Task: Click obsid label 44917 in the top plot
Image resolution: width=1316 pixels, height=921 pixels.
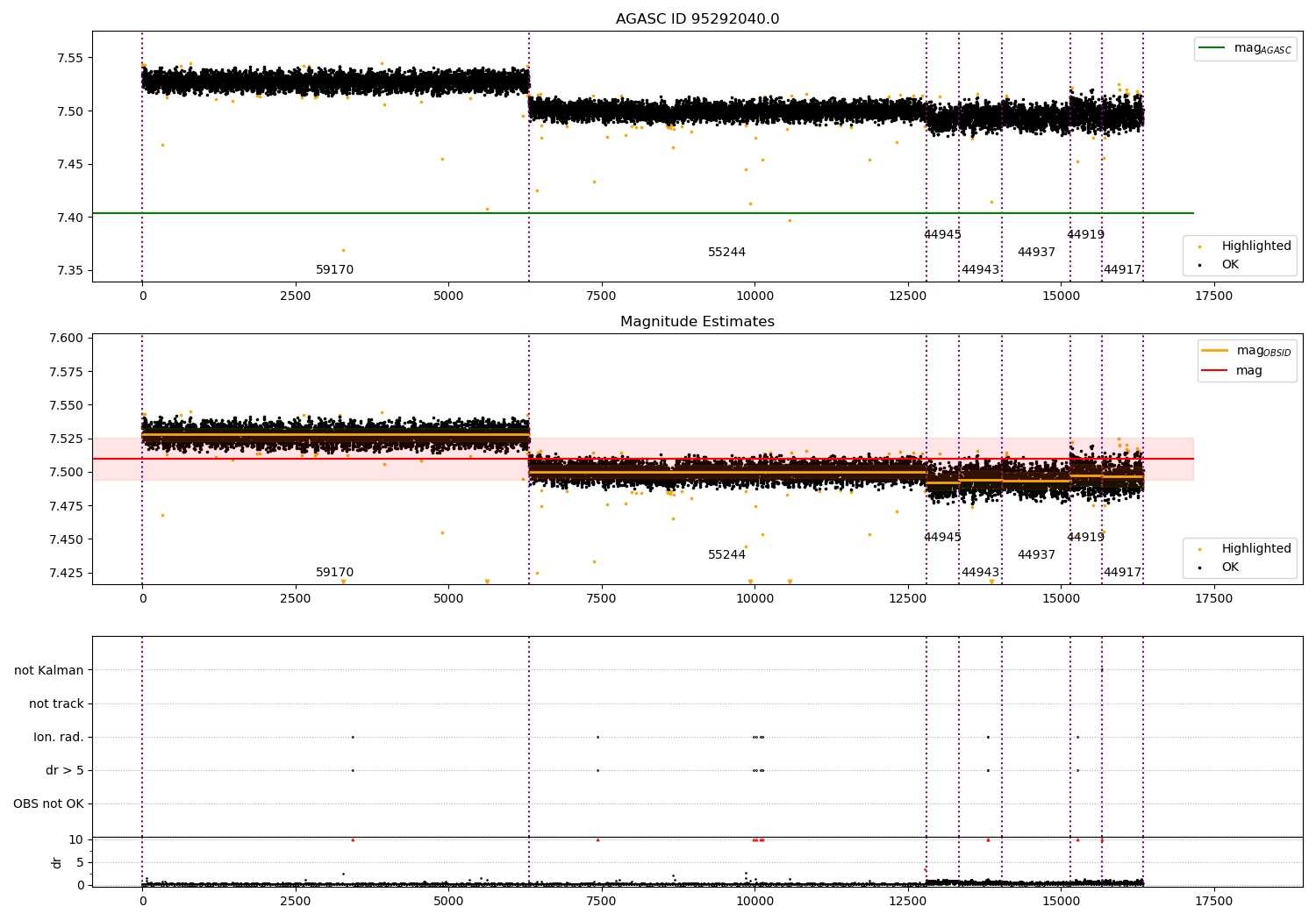Action: (1123, 269)
